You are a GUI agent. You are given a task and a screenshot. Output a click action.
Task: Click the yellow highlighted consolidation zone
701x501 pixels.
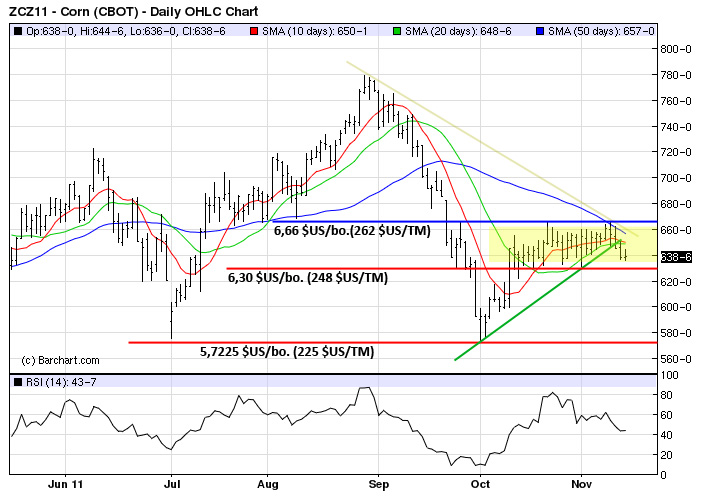[x=573, y=244]
